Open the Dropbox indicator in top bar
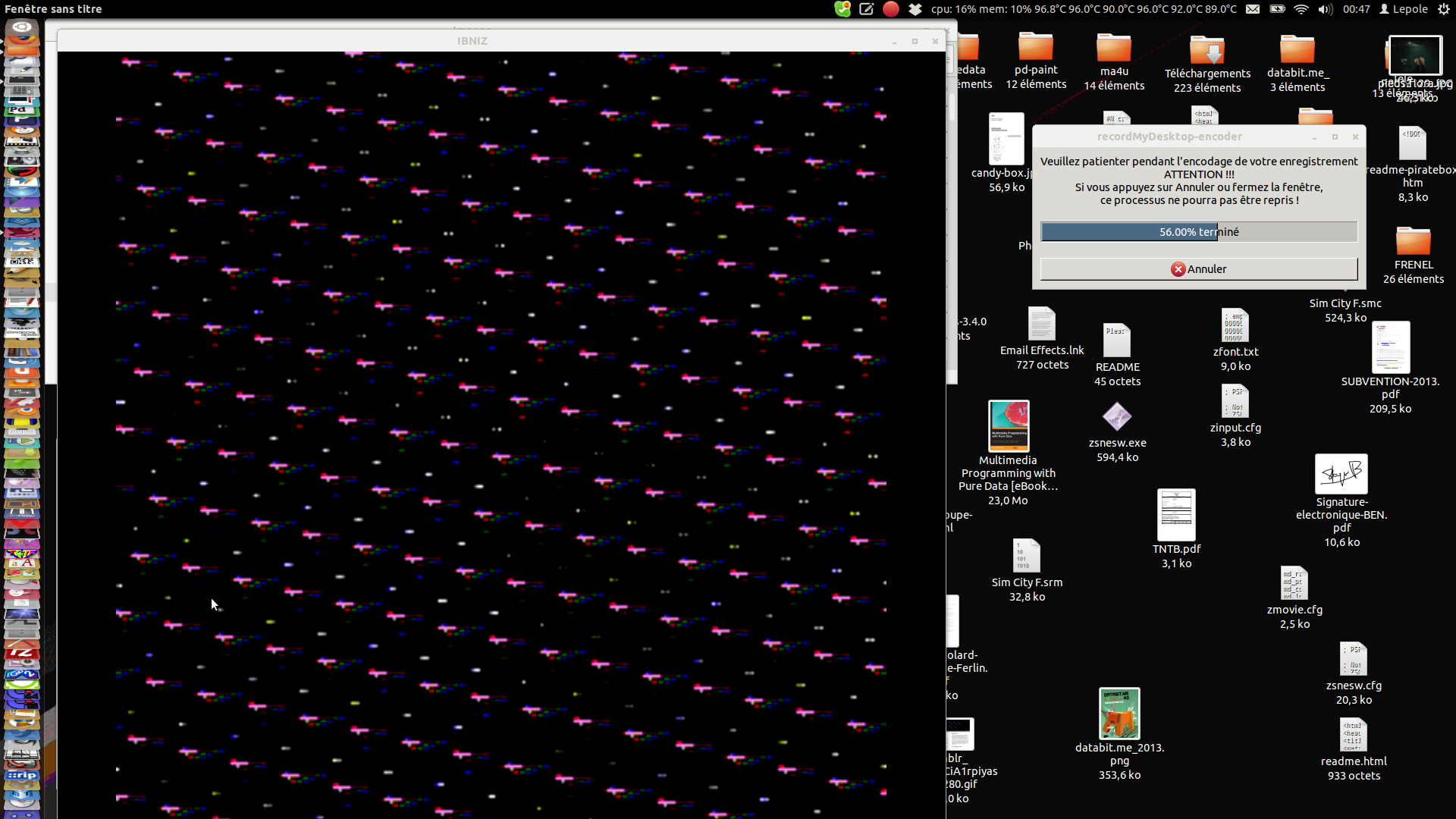 coord(915,9)
